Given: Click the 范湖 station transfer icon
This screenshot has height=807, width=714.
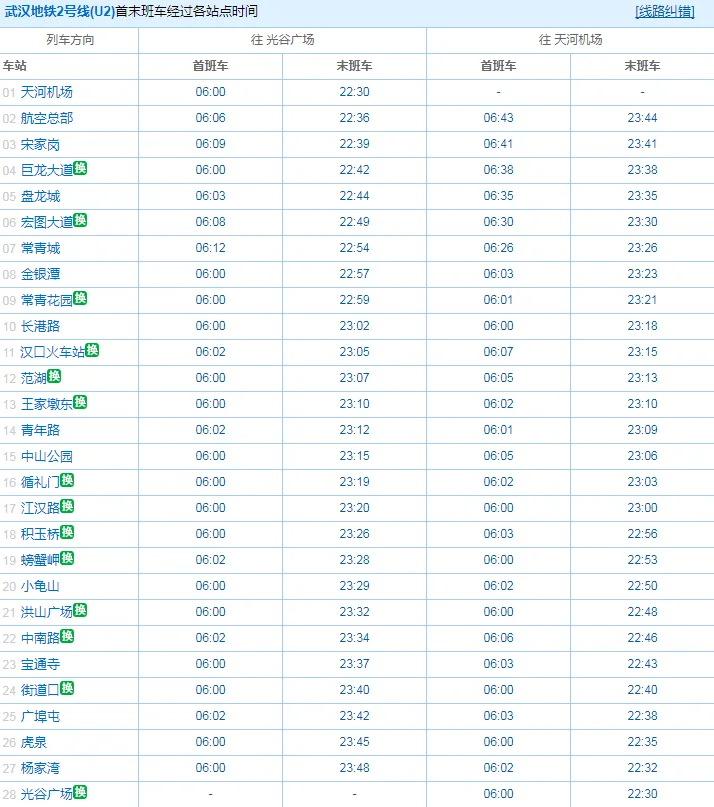Looking at the screenshot, I should (55, 376).
